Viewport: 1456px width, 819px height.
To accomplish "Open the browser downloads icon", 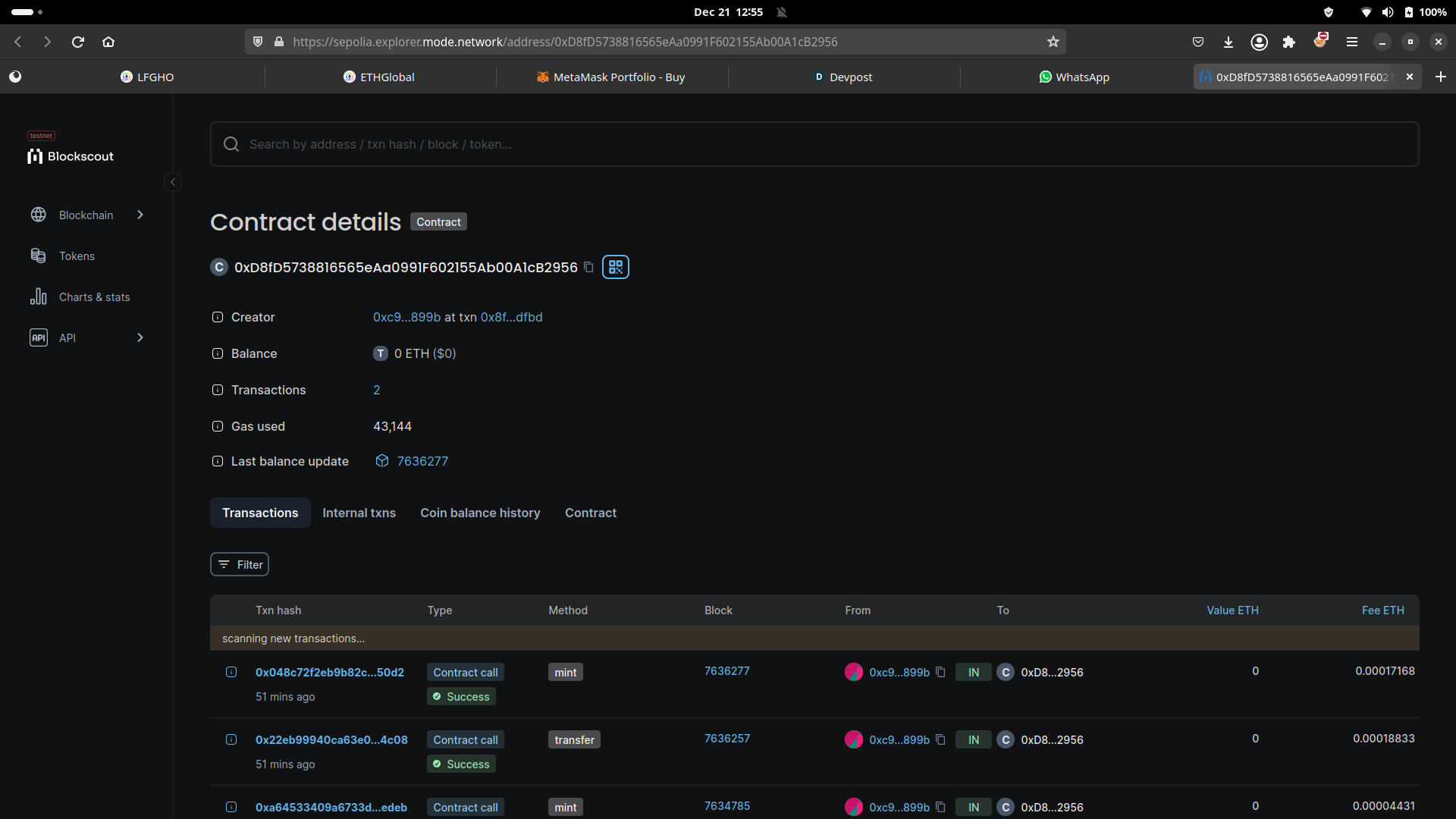I will pos(1228,42).
